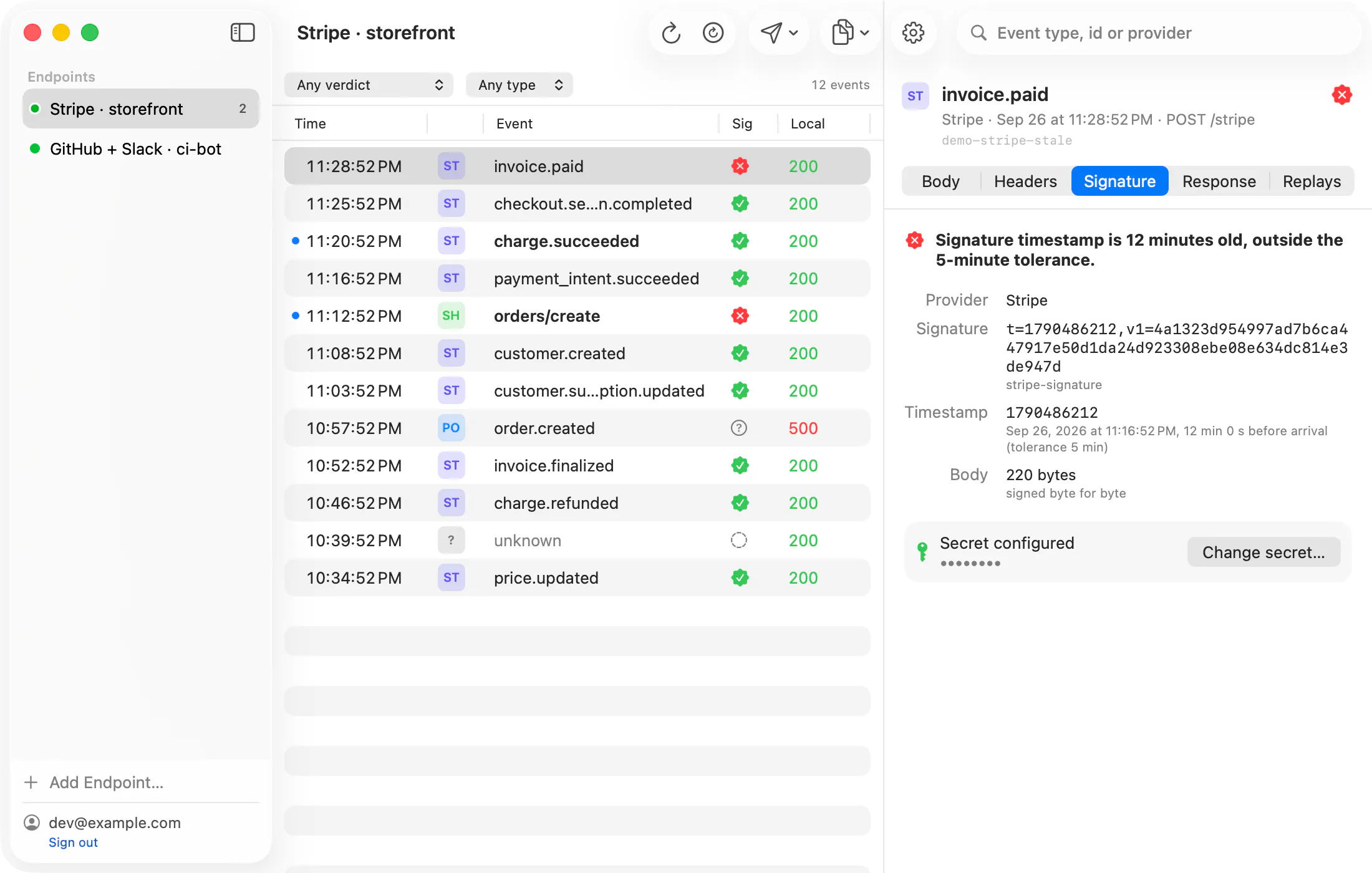
Task: Click verified icon on checkout.se...n.completed row
Action: point(740,203)
